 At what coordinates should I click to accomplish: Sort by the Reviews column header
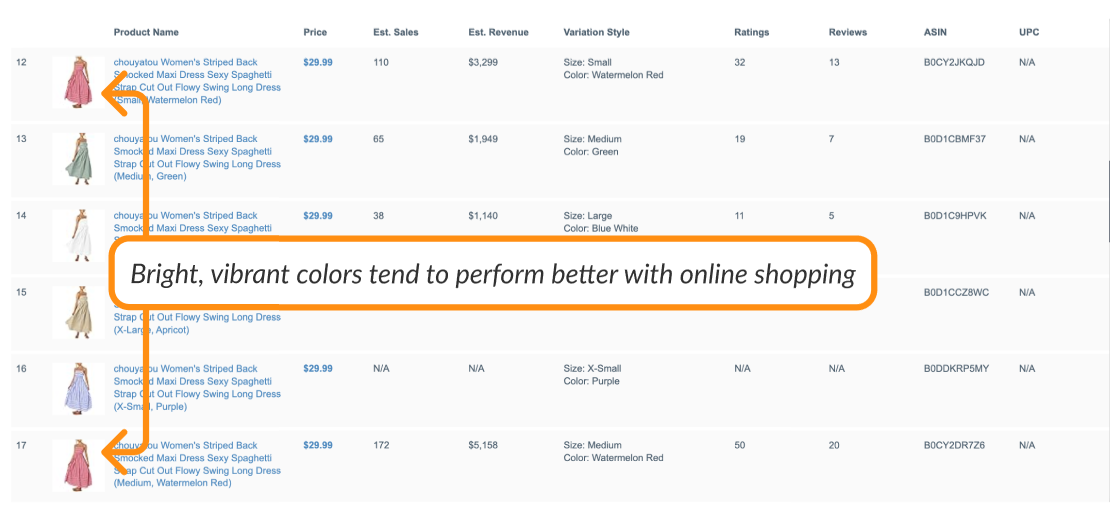click(848, 33)
